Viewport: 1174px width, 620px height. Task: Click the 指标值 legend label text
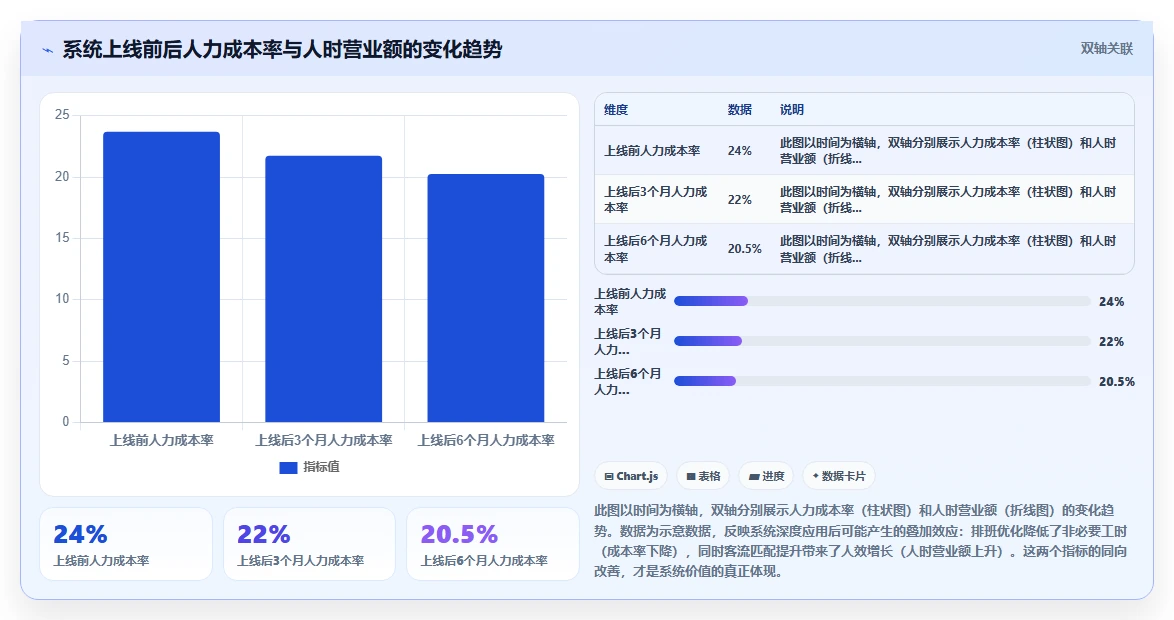[321, 467]
